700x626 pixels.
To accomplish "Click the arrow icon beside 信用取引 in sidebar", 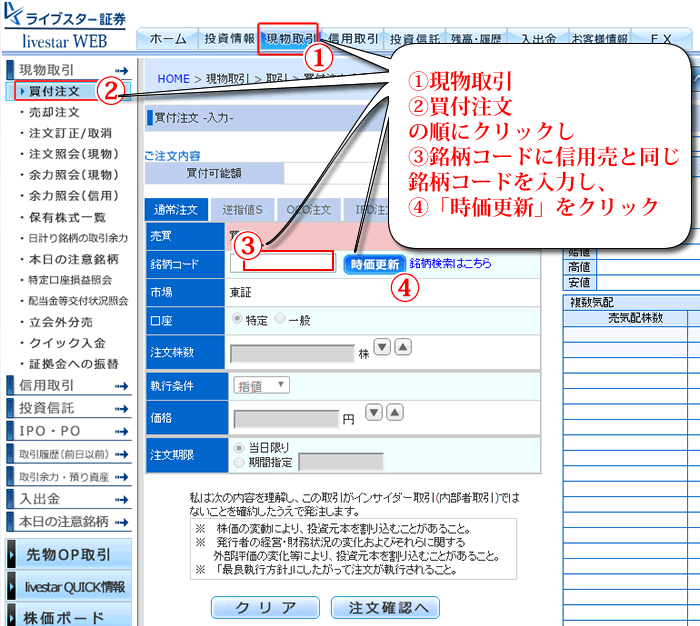I will (122, 385).
